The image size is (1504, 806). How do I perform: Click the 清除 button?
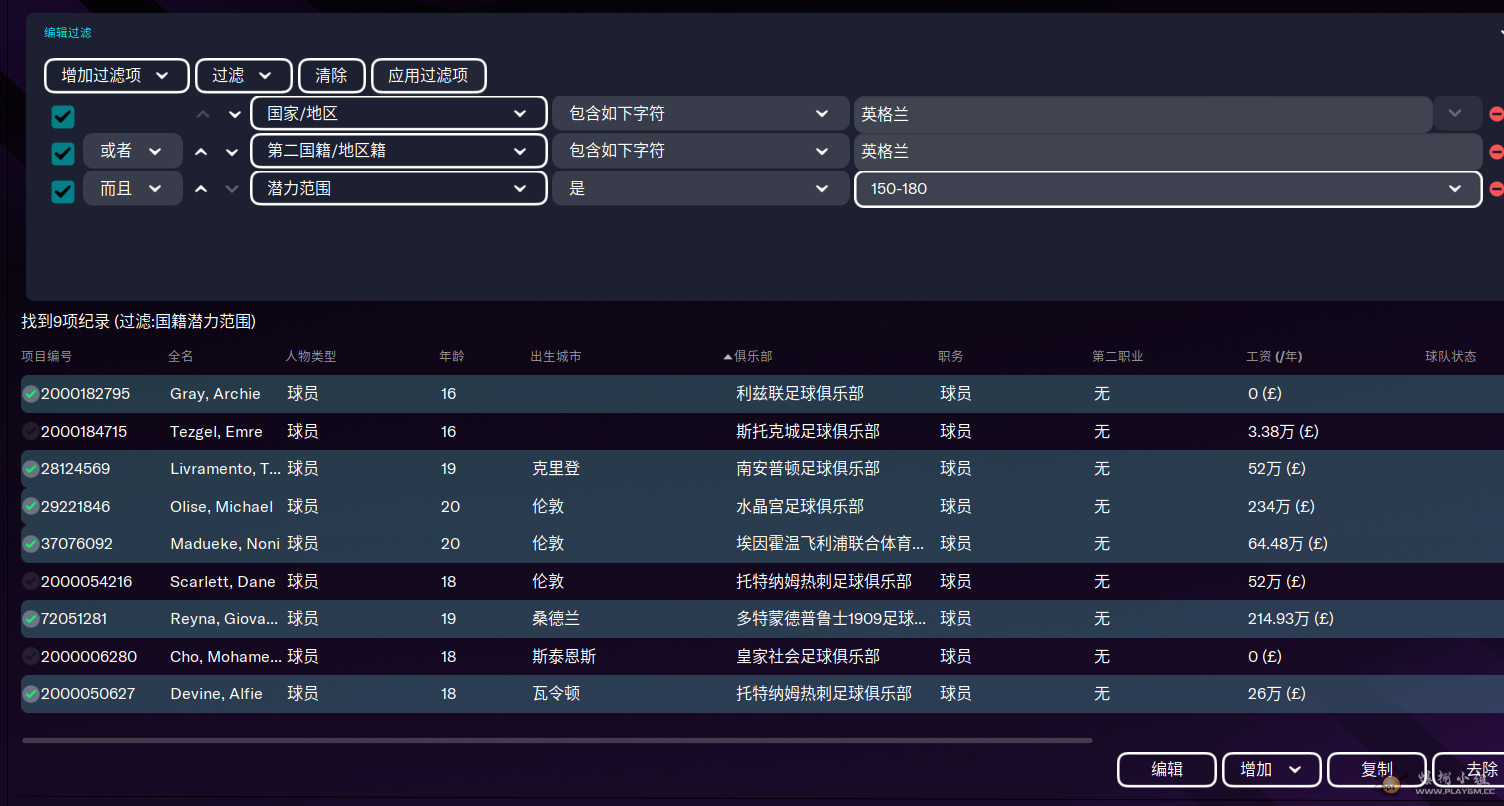[331, 75]
